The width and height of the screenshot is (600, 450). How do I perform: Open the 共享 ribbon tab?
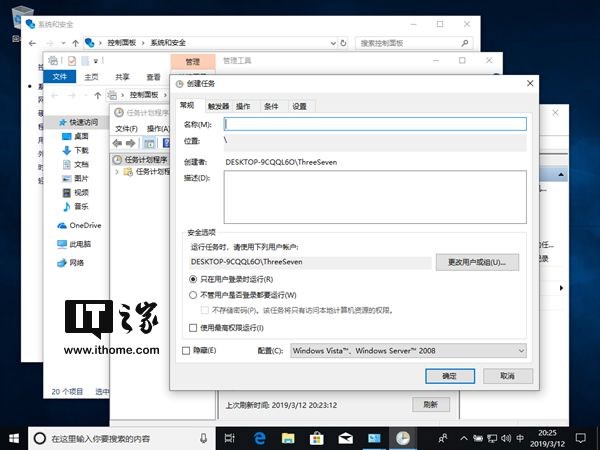[122, 77]
